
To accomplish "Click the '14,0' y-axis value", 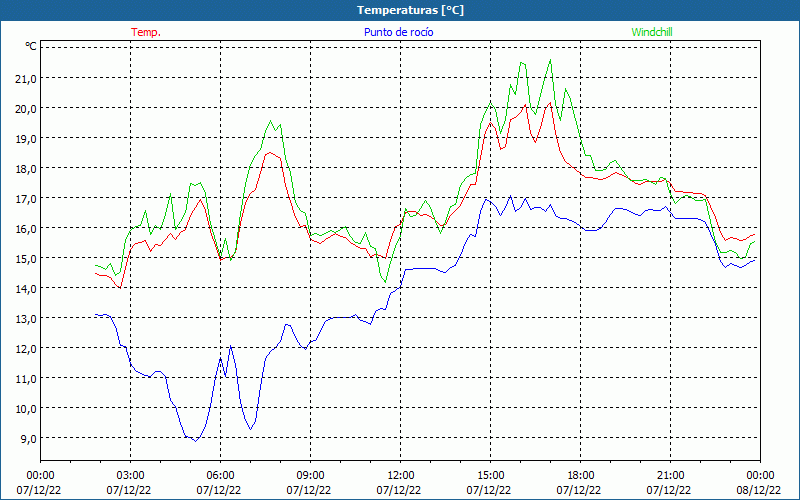I will tap(27, 288).
